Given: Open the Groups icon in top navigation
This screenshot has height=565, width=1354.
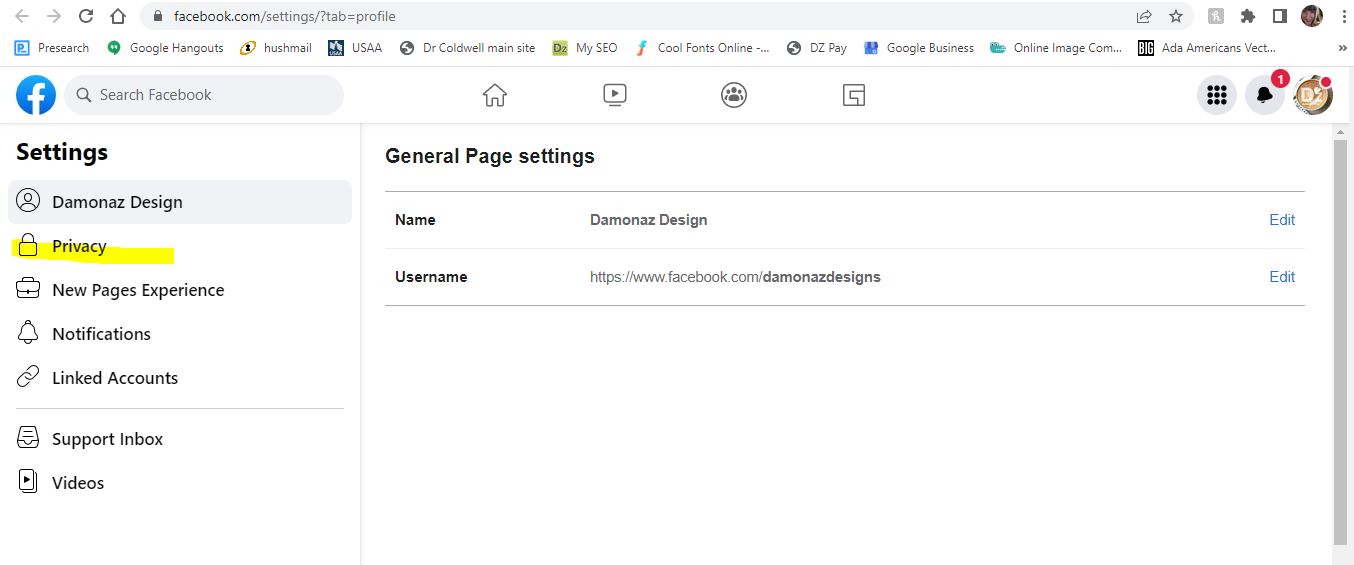Looking at the screenshot, I should pyautogui.click(x=734, y=95).
